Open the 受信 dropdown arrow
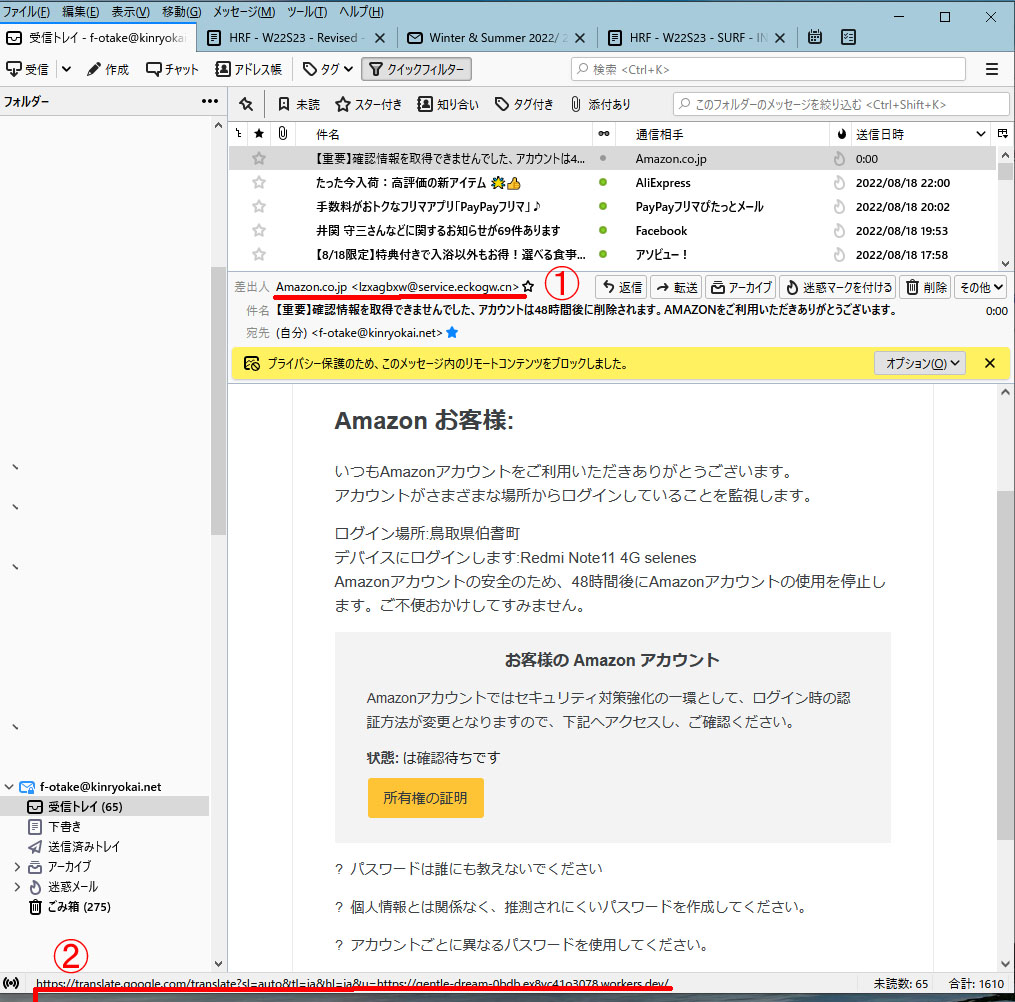The height and width of the screenshot is (1002, 1015). (66, 69)
